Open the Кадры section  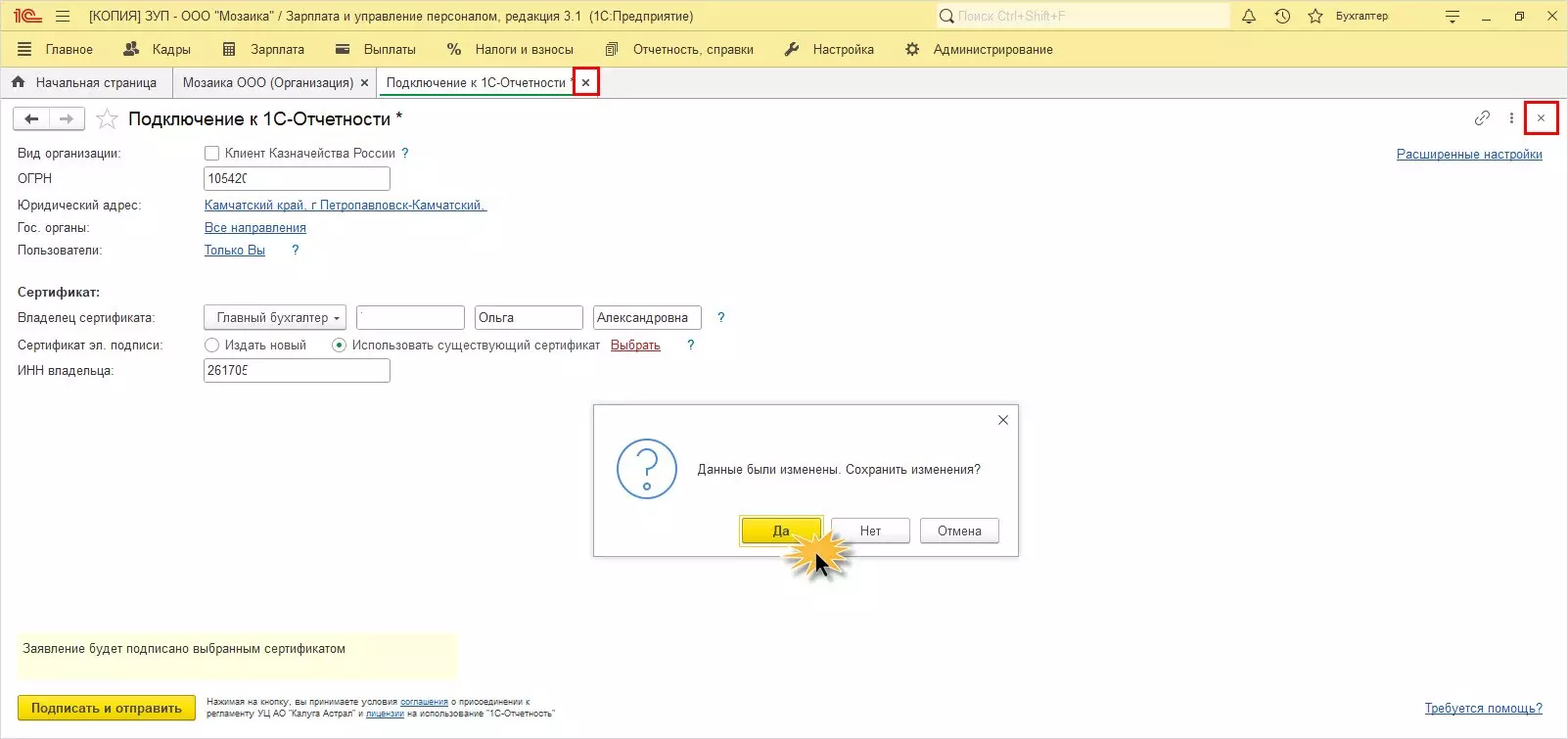click(157, 49)
